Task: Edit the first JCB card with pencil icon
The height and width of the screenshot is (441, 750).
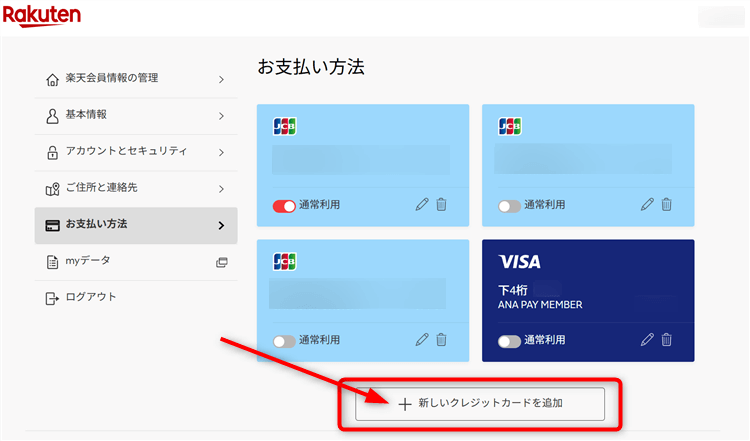Action: (422, 205)
